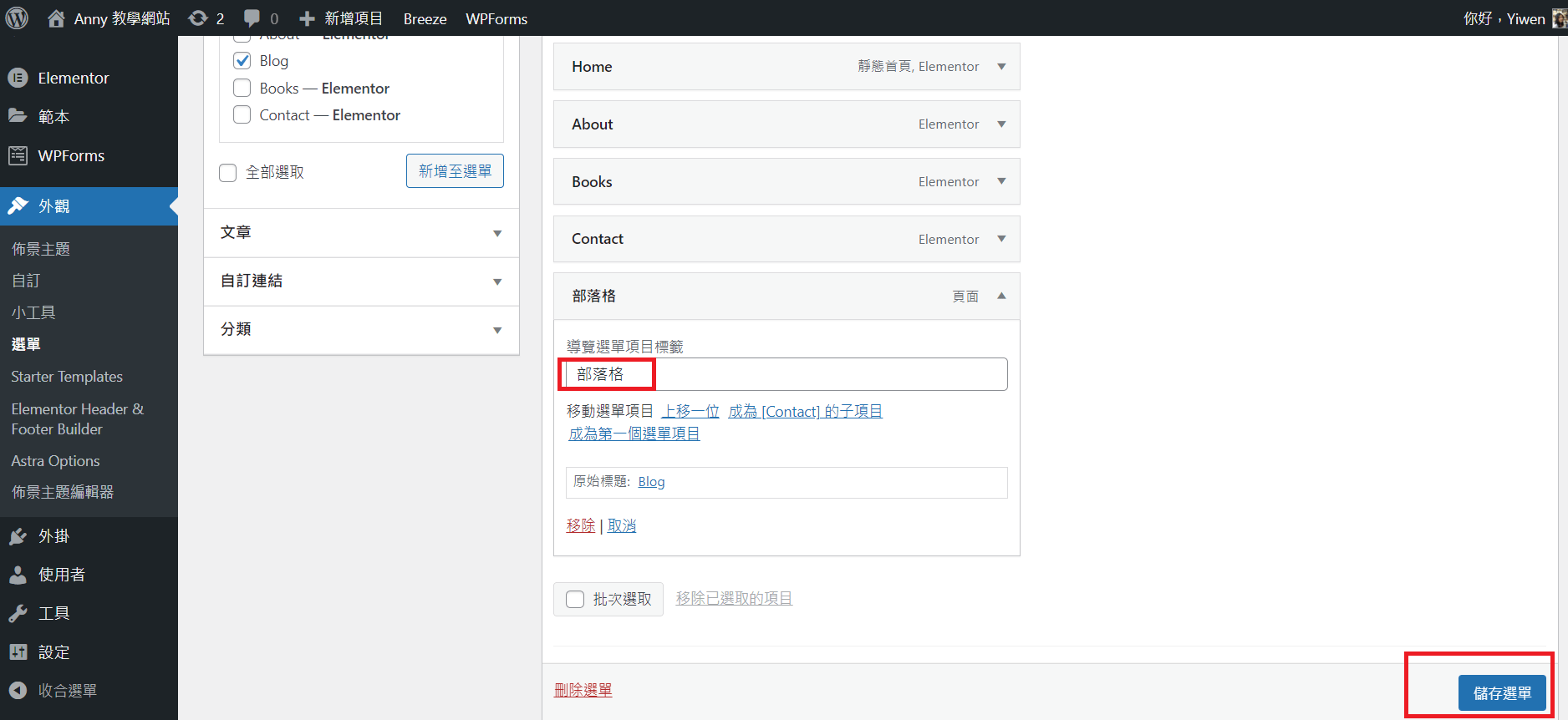
Task: Check the Contact — Elementor checkbox
Action: point(242,114)
